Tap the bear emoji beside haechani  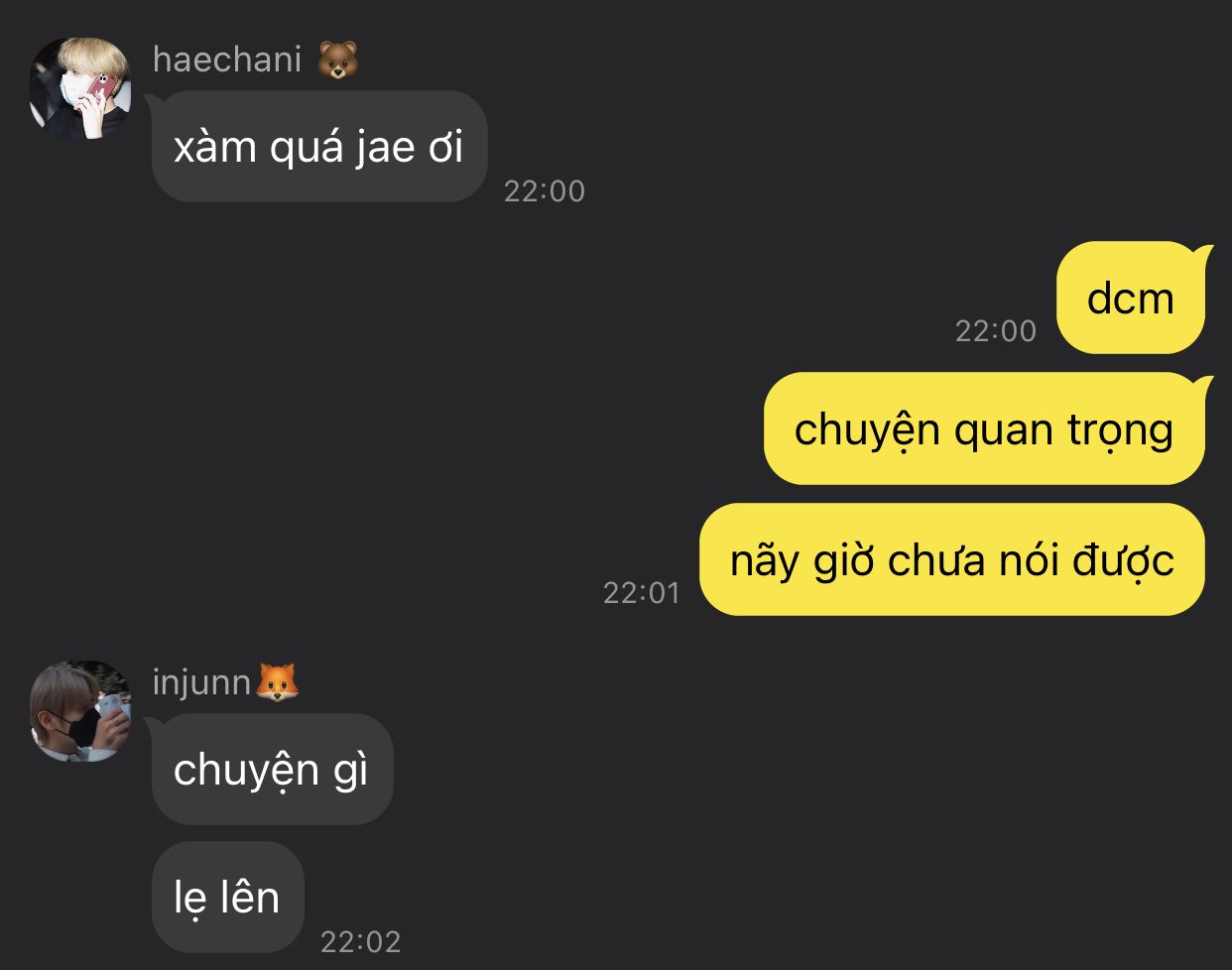tap(337, 61)
